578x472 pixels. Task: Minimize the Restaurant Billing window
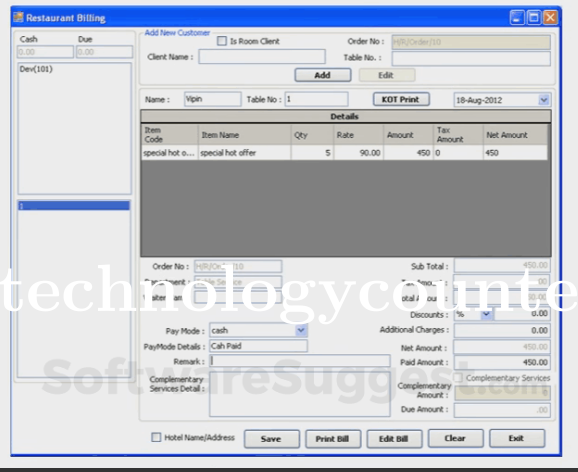517,17
